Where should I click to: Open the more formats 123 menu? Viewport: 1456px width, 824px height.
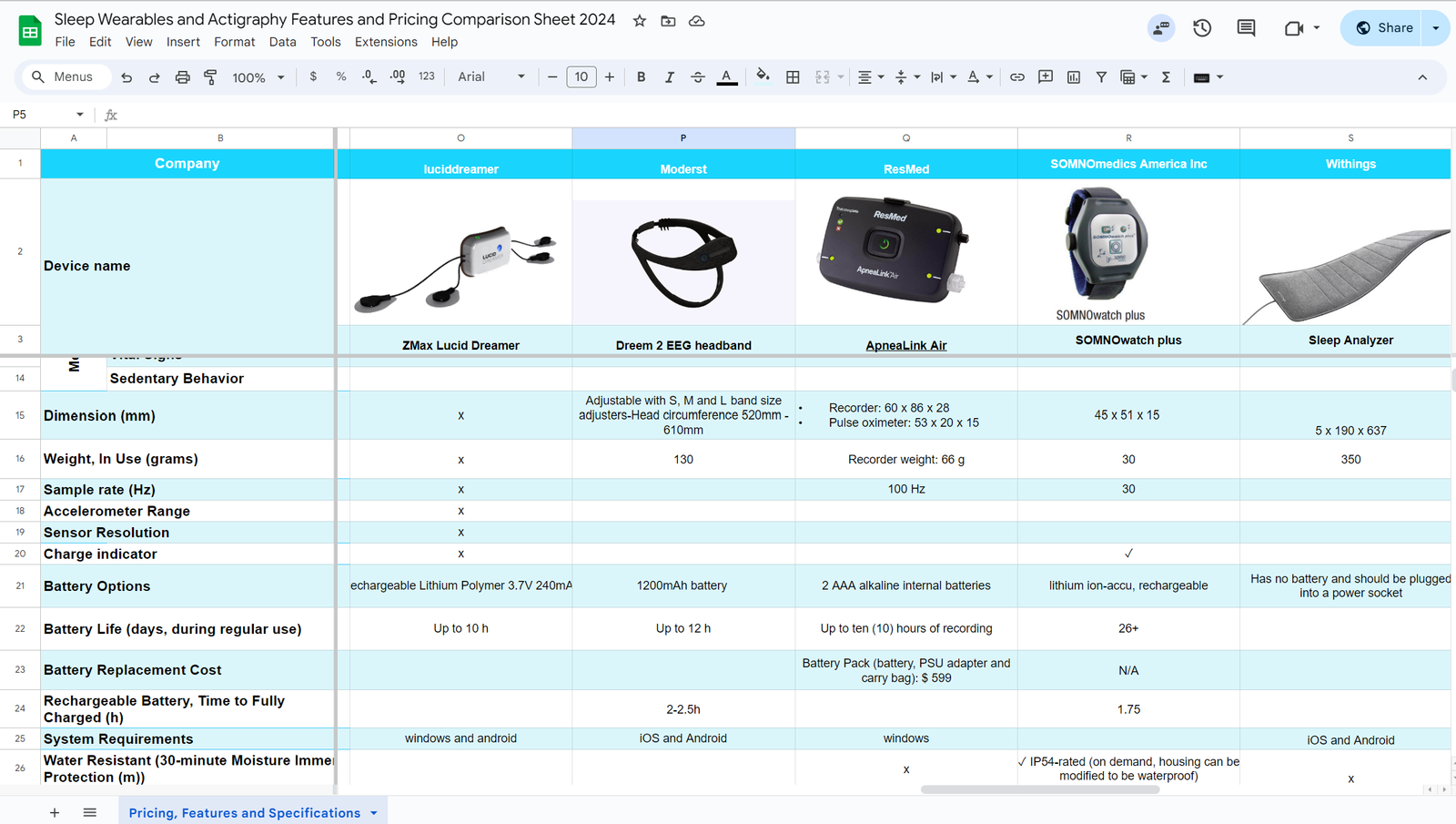(427, 76)
